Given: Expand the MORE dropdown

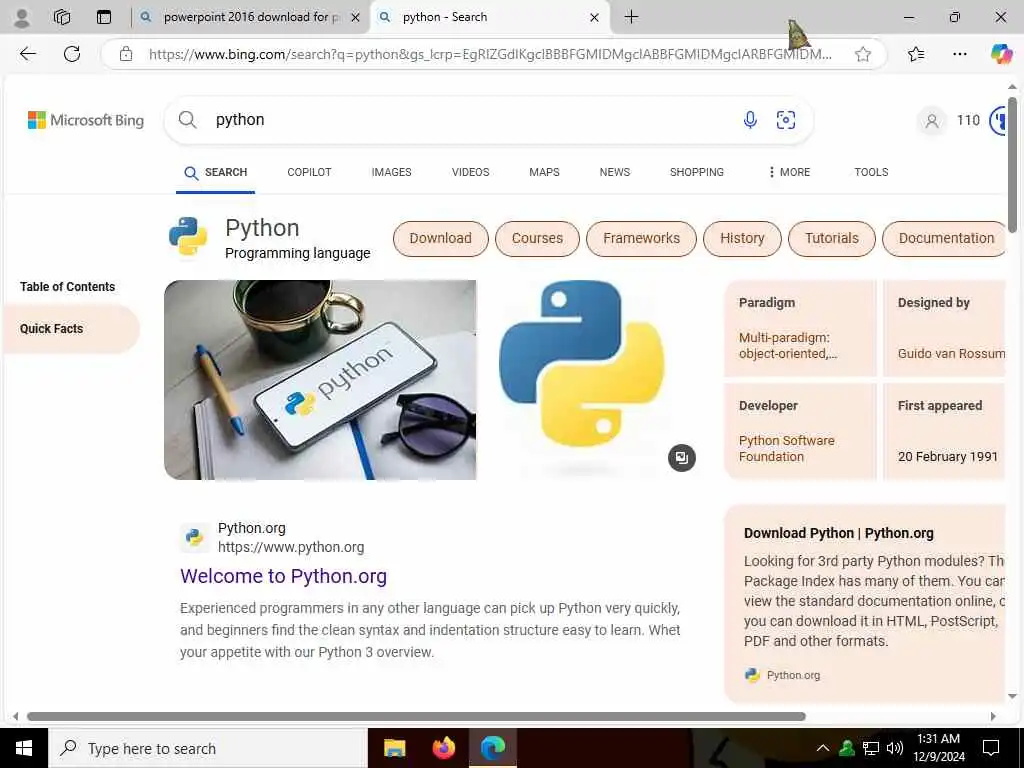Looking at the screenshot, I should click(x=789, y=172).
